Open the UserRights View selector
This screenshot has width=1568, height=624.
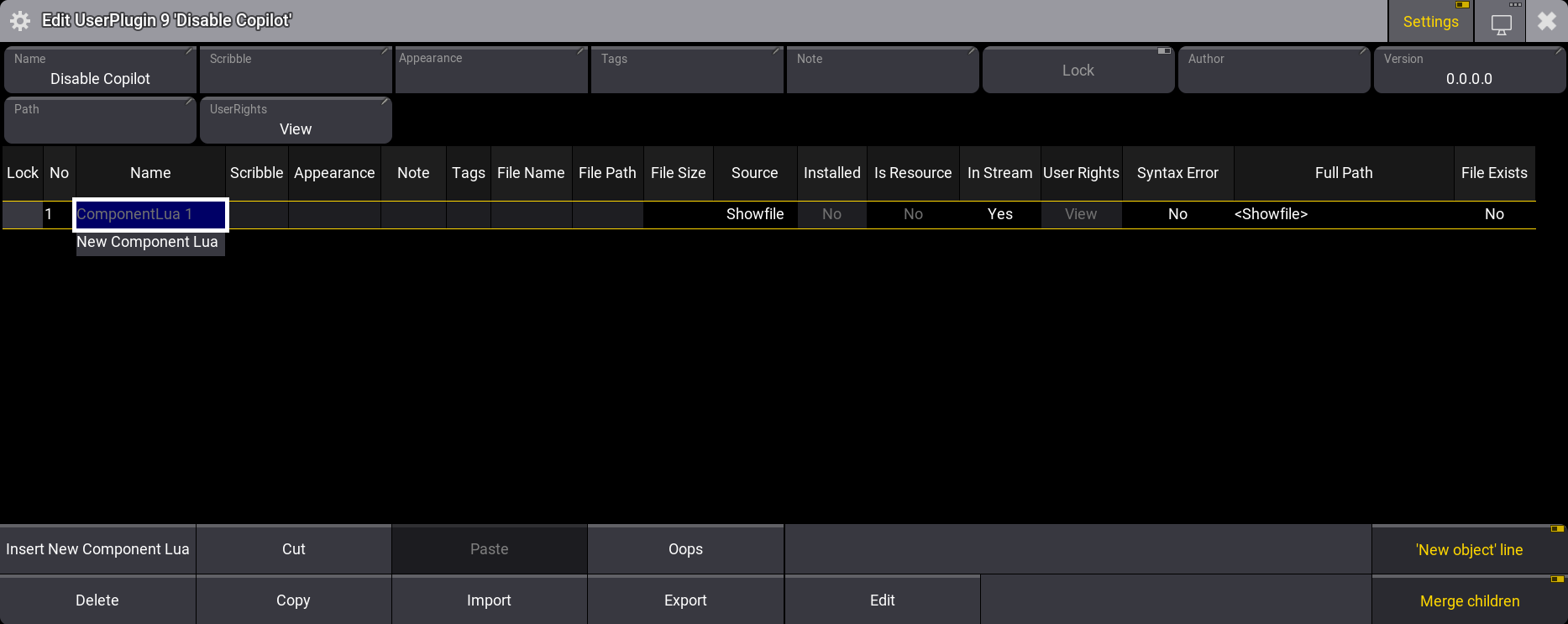(296, 121)
